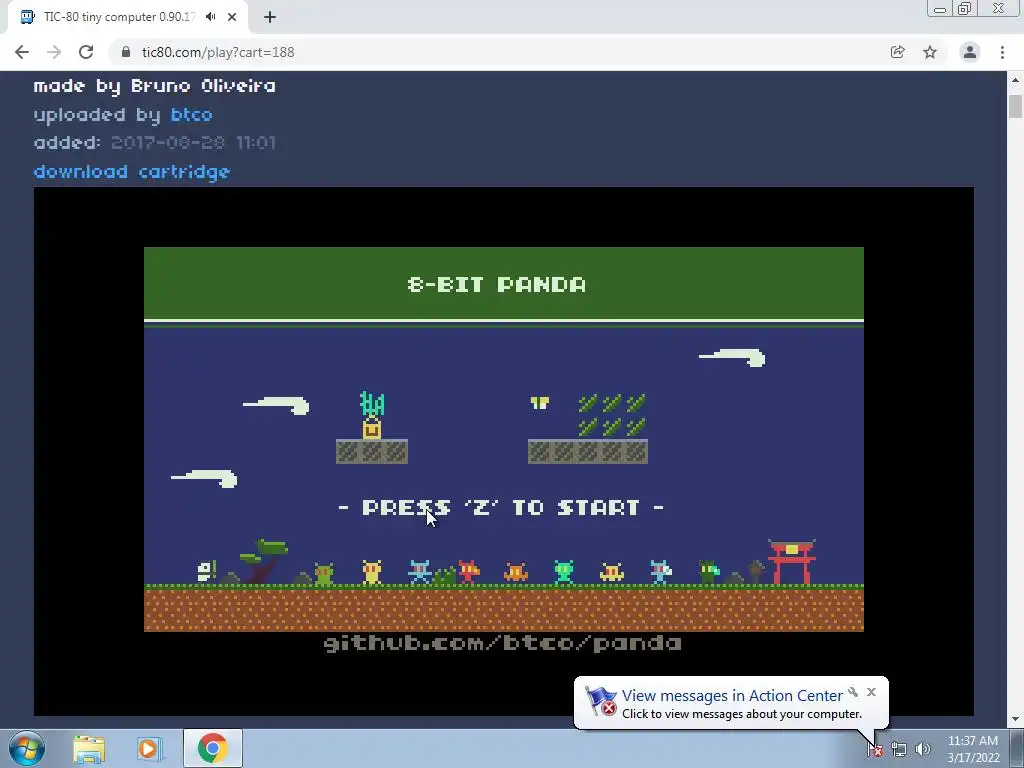Reload the TIC-80 page
The image size is (1024, 768).
[86, 52]
